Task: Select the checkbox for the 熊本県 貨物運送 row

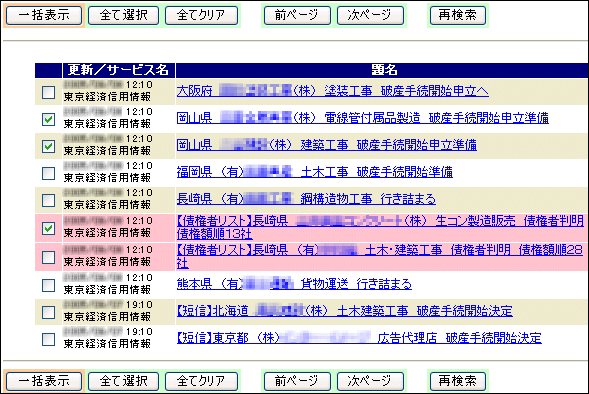Action: (x=48, y=285)
